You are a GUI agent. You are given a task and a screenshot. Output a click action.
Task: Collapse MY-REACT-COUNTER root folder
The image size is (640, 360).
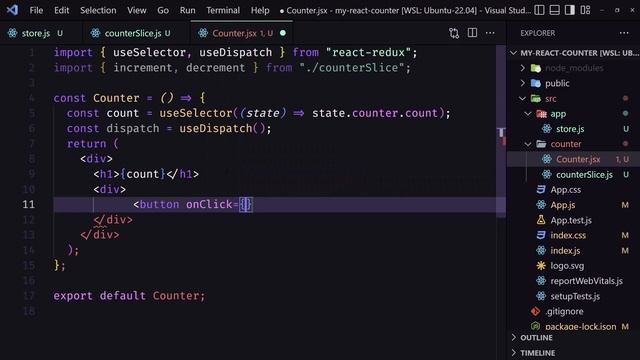(x=513, y=53)
